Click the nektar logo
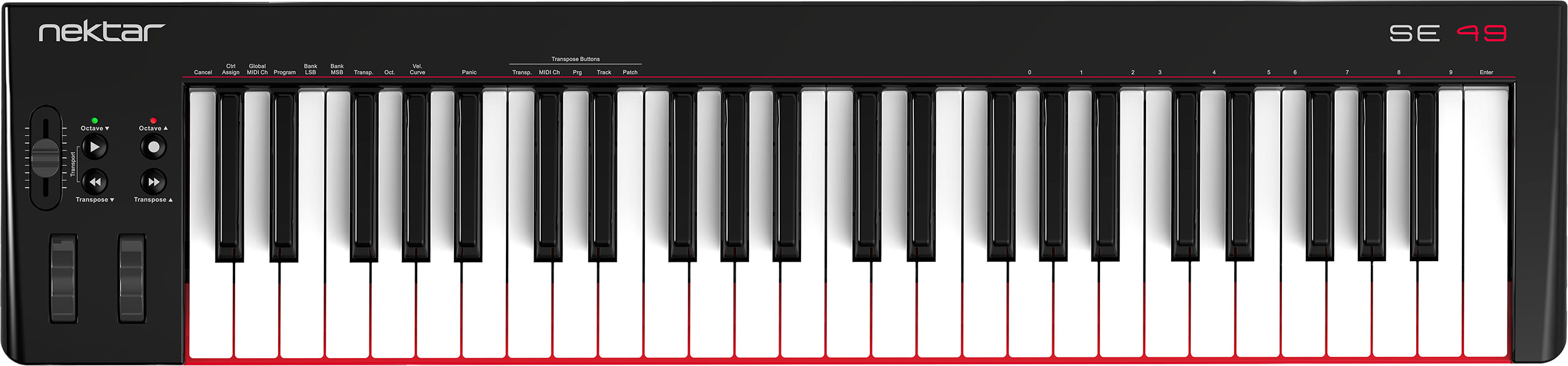The height and width of the screenshot is (366, 1568). click(102, 32)
